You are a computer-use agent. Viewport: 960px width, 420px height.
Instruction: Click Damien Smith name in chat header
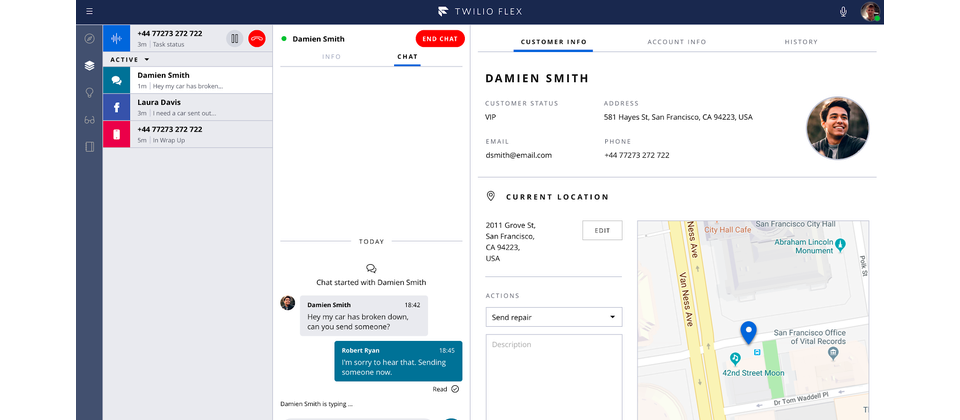click(x=318, y=39)
